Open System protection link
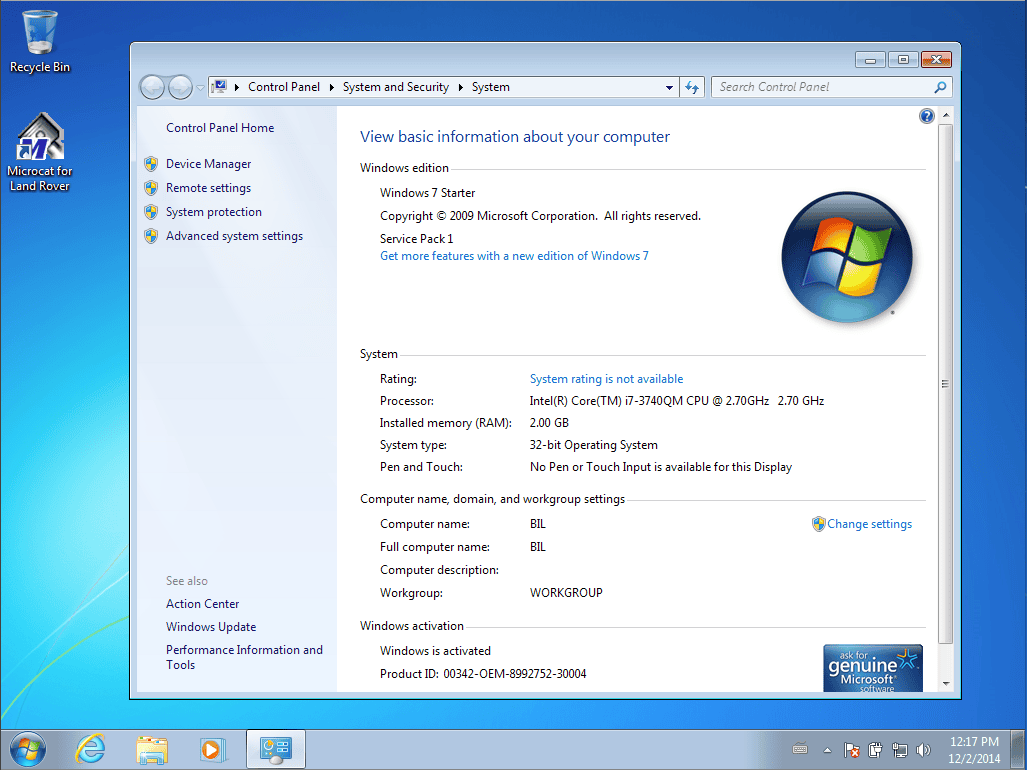Image resolution: width=1027 pixels, height=770 pixels. point(214,212)
